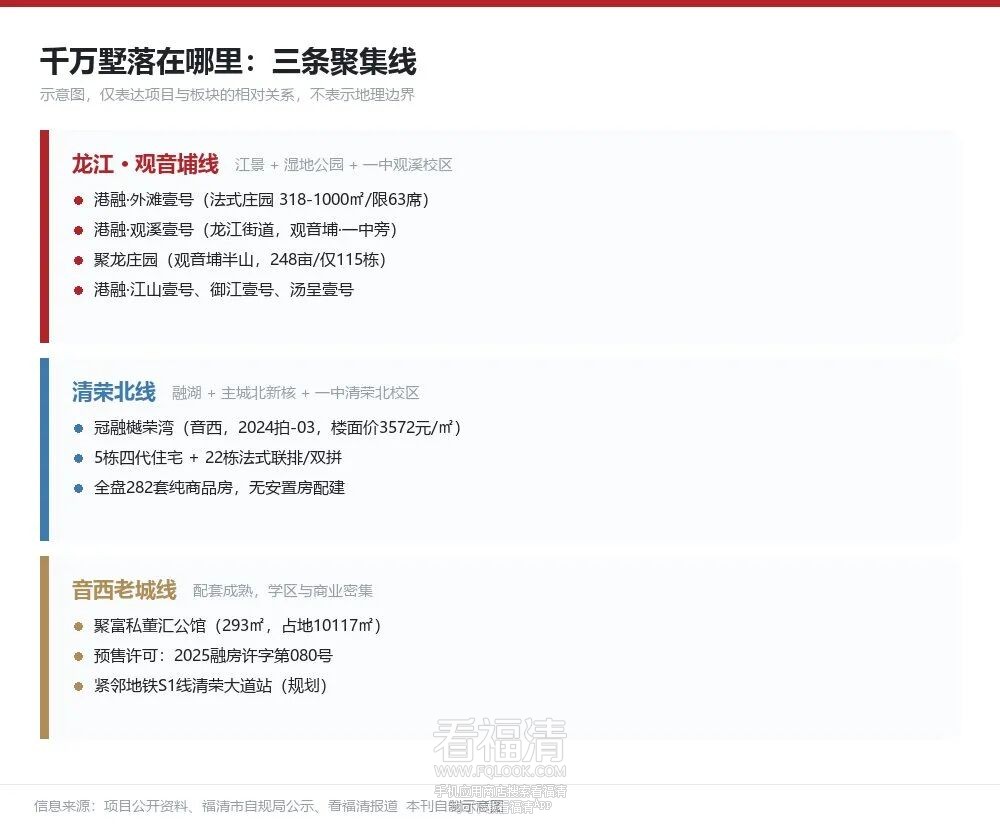Click the title "千万墅落在哪里：三条聚集线"
Viewport: 1000px width, 830px height.
(228, 62)
